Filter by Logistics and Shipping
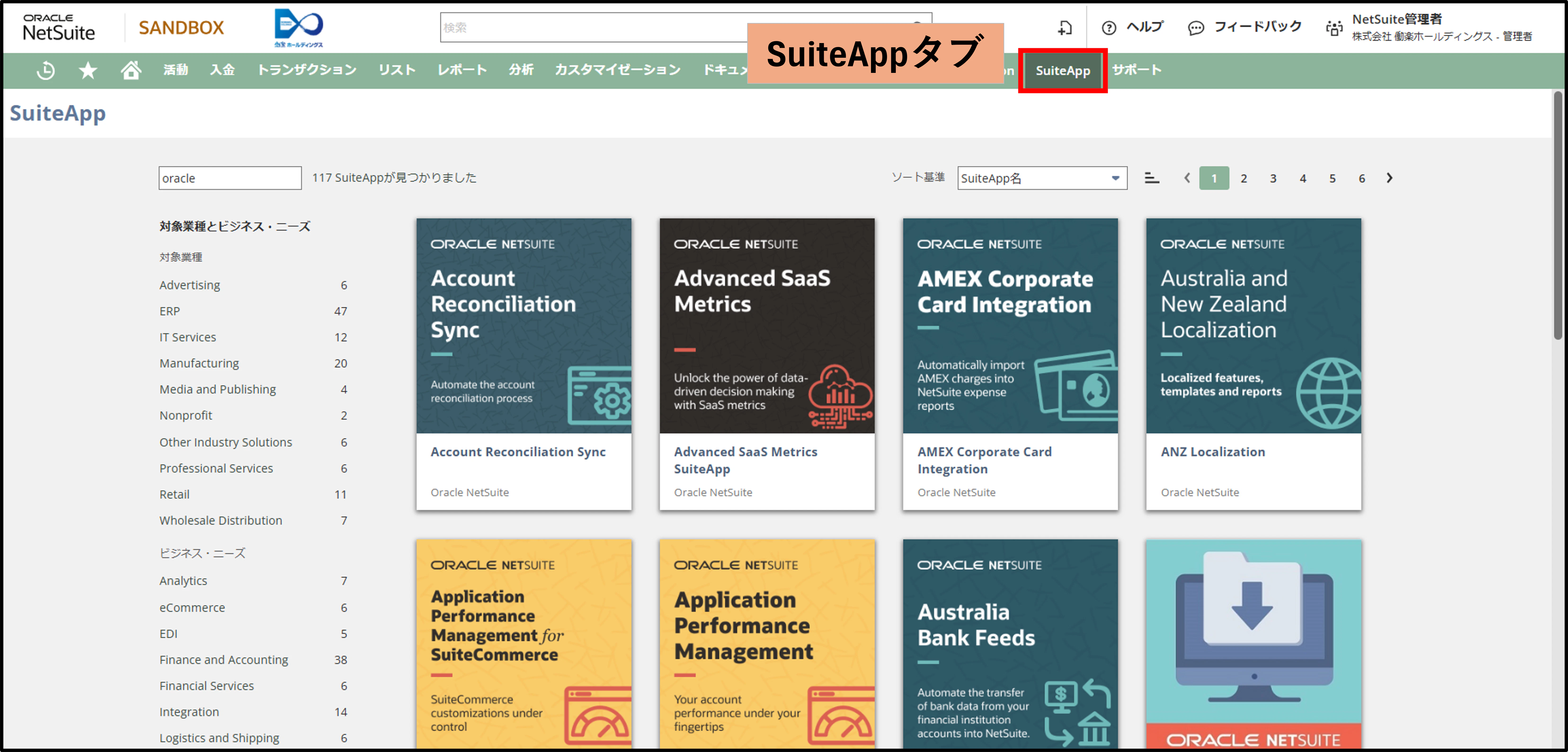This screenshot has width=1568, height=752. coord(219,738)
